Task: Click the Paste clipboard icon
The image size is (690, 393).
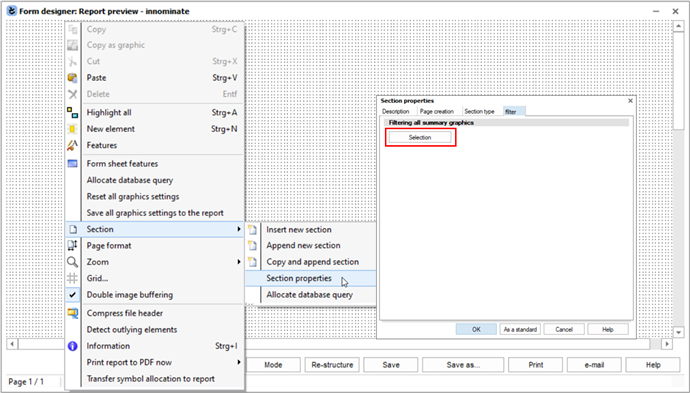Action: pyautogui.click(x=73, y=77)
